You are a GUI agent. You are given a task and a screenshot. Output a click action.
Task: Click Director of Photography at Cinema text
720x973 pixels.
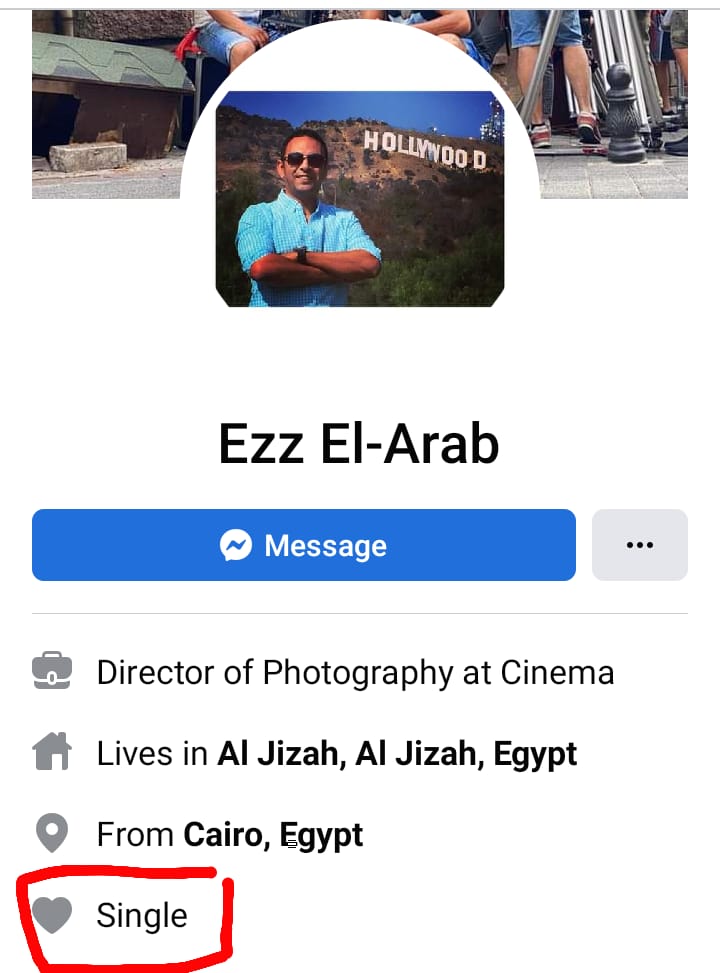(x=356, y=673)
